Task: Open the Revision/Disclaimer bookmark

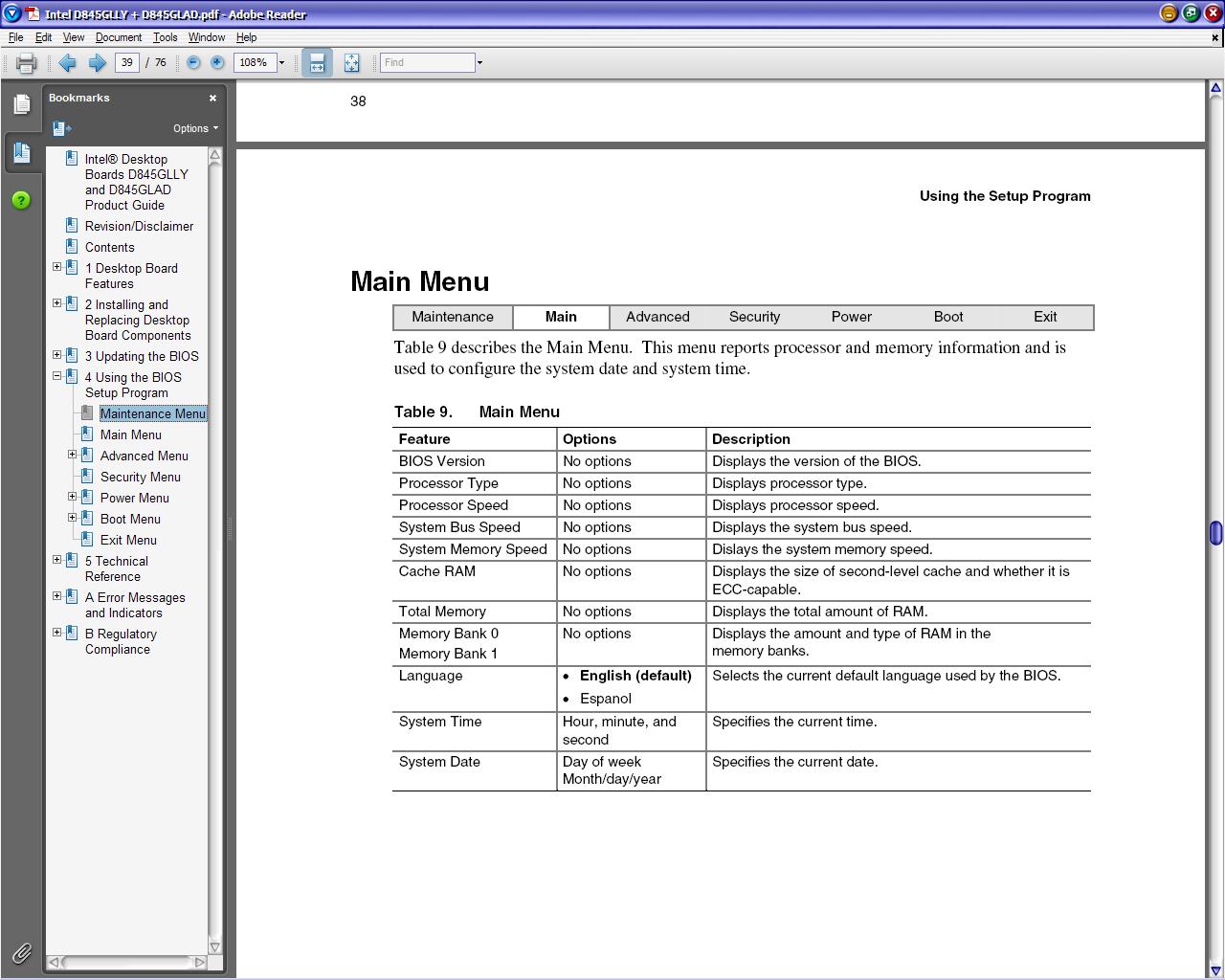Action: tap(139, 226)
